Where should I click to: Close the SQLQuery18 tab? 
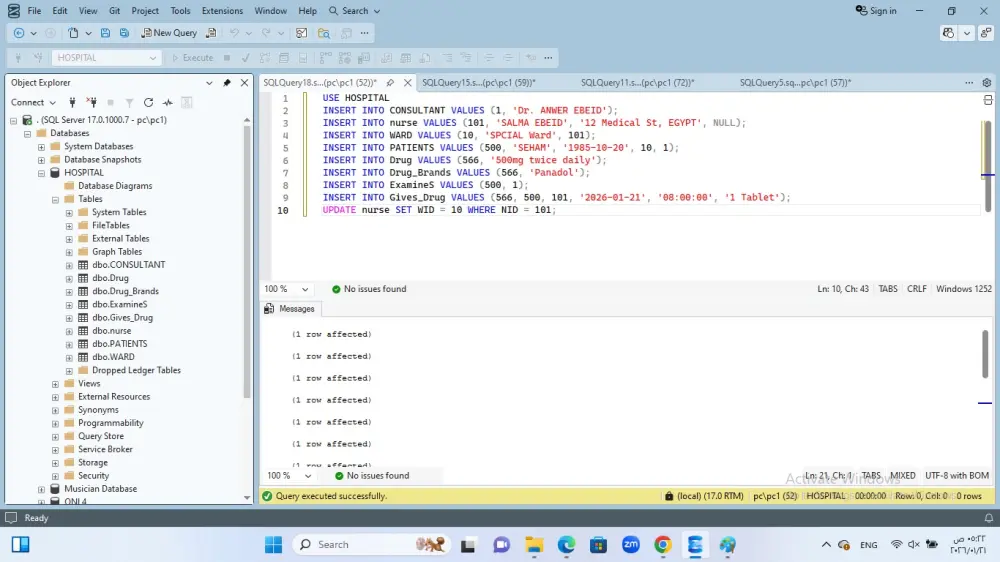click(408, 82)
